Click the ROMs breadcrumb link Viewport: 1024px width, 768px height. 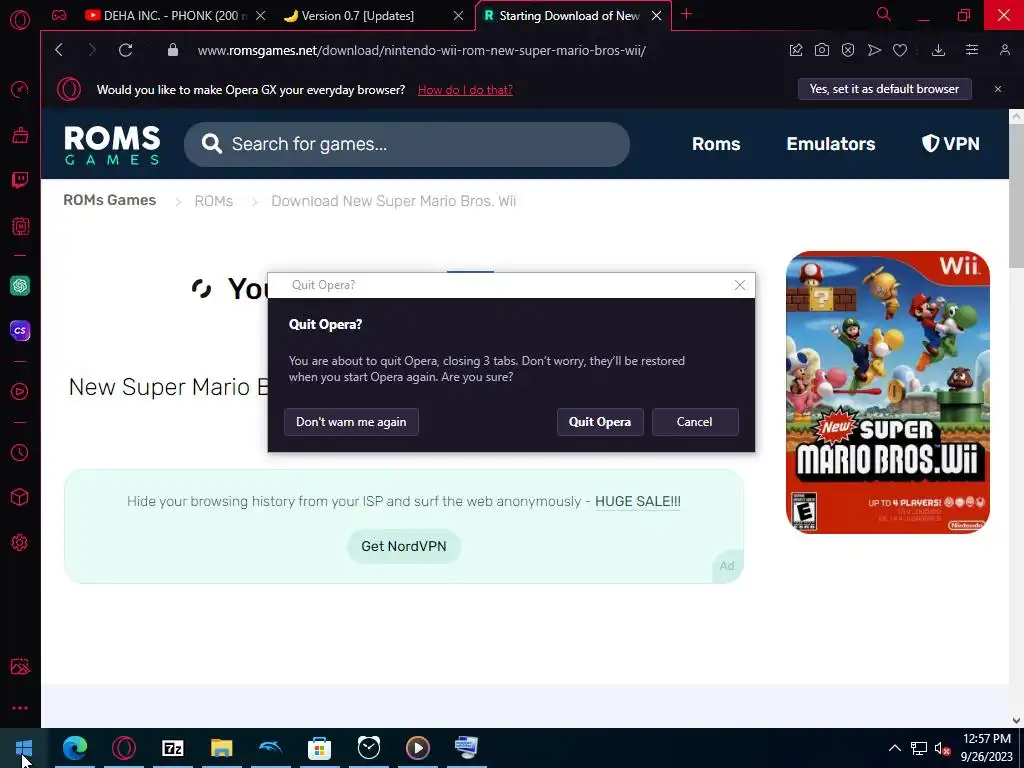(214, 201)
